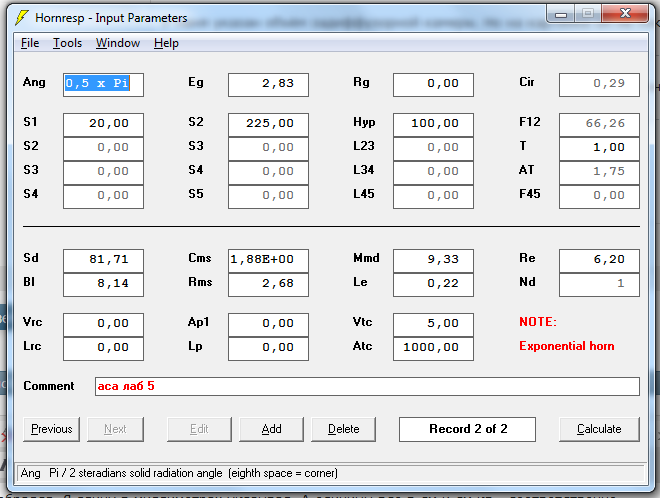Click the Lp input field
Viewport: 660px width, 498px height.
point(269,349)
